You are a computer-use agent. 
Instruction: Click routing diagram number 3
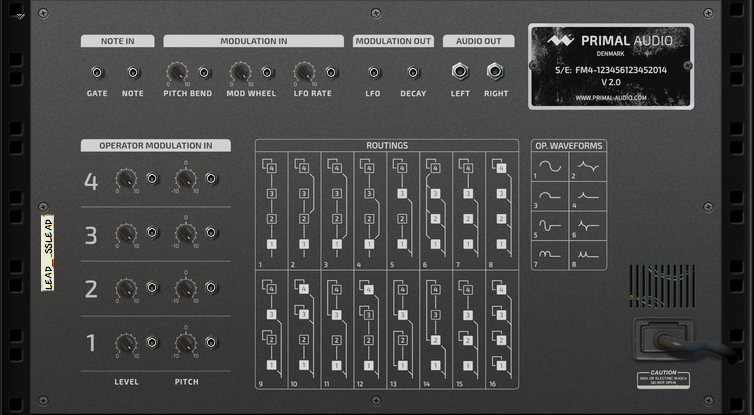click(x=337, y=211)
